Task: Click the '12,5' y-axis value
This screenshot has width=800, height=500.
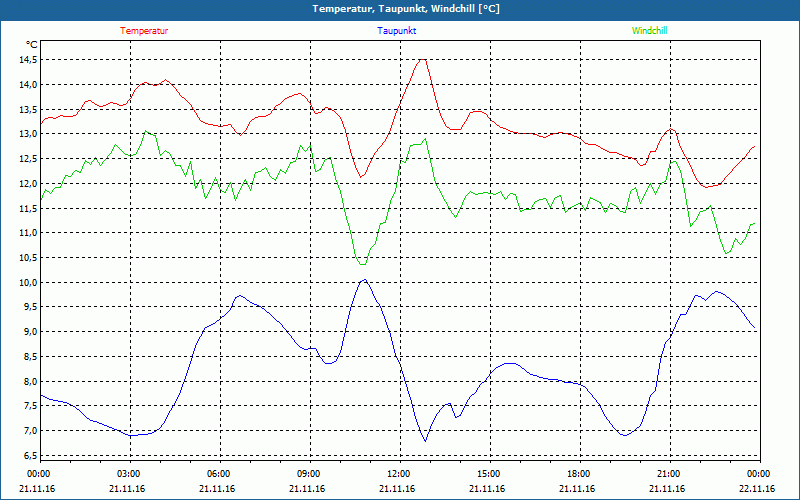Action: 29,159
